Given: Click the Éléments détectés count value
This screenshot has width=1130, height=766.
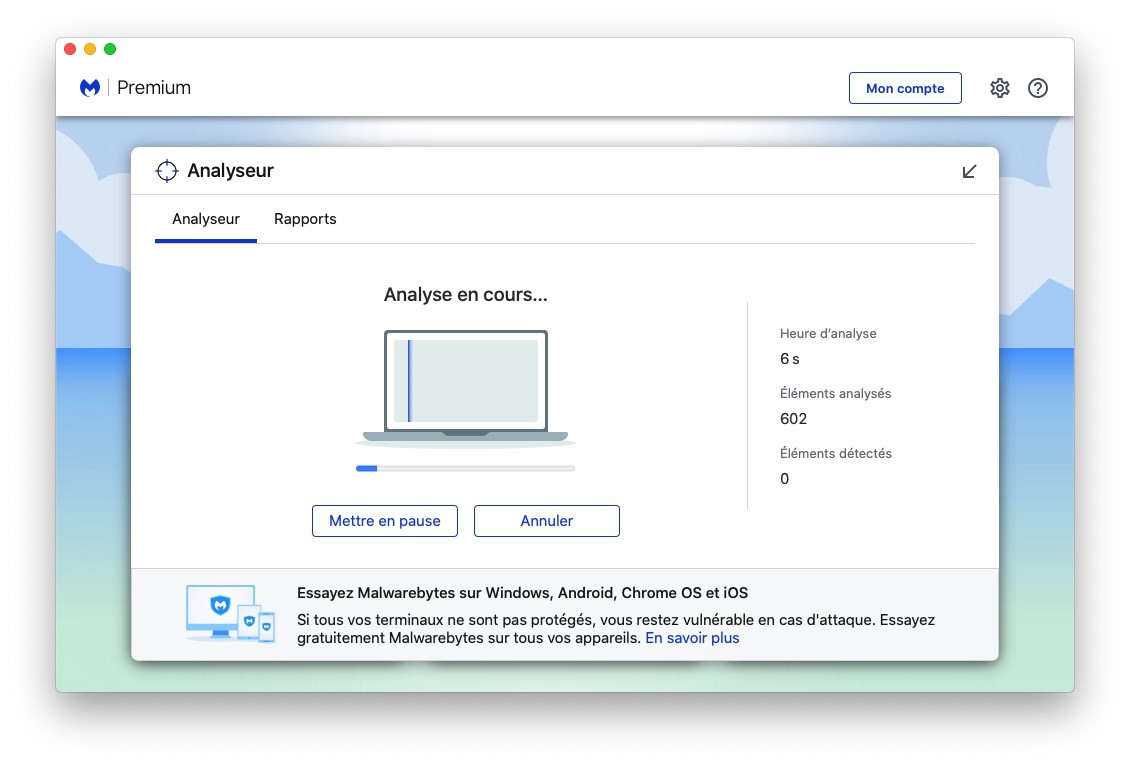Looking at the screenshot, I should [784, 479].
